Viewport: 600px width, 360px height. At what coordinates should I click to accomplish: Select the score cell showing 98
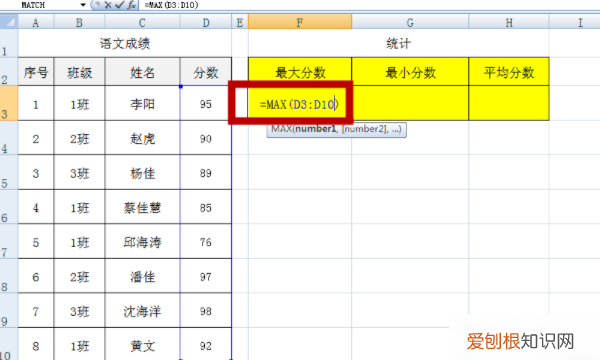[x=206, y=310]
